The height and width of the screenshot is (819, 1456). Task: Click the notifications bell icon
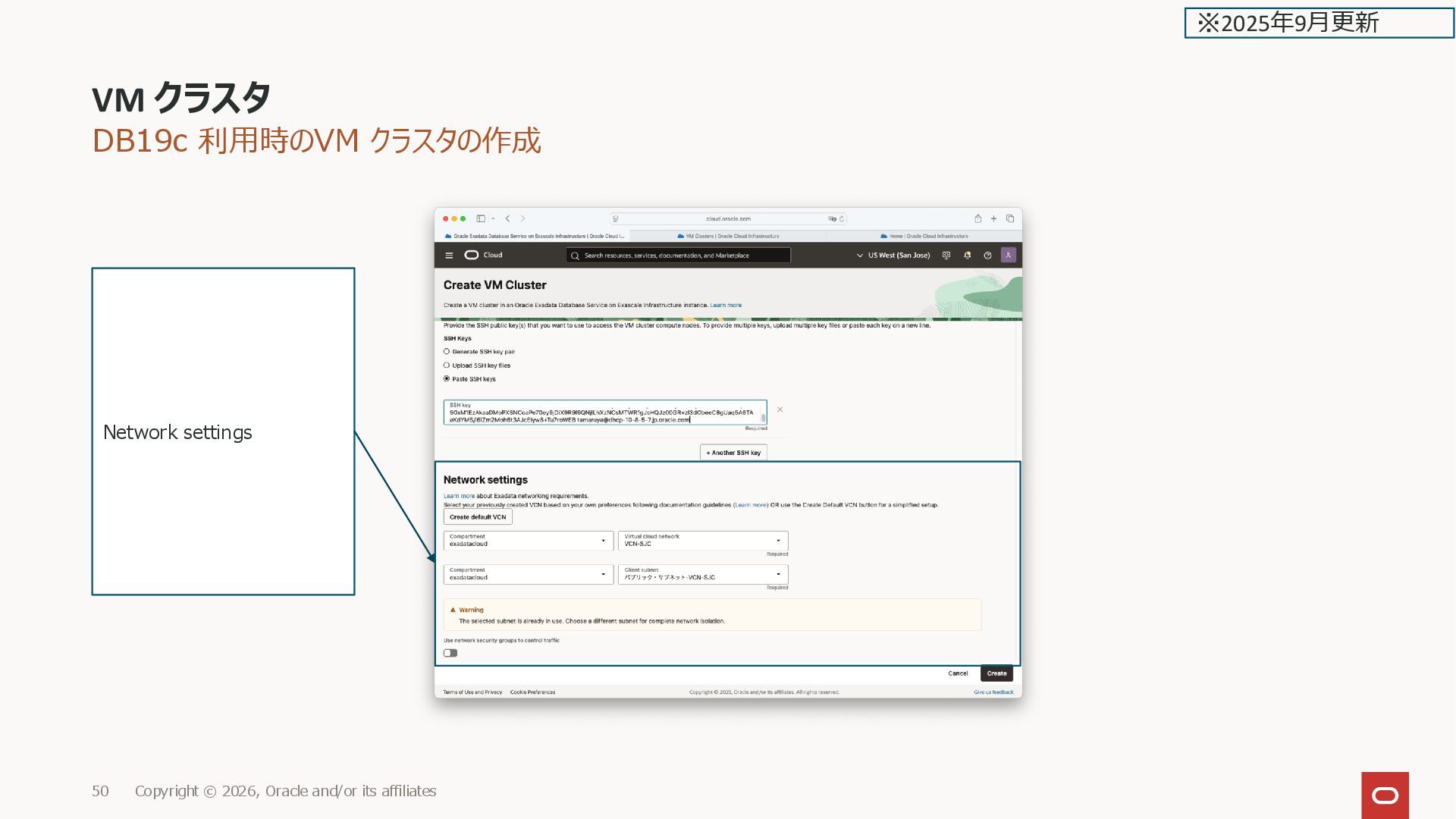(x=967, y=256)
